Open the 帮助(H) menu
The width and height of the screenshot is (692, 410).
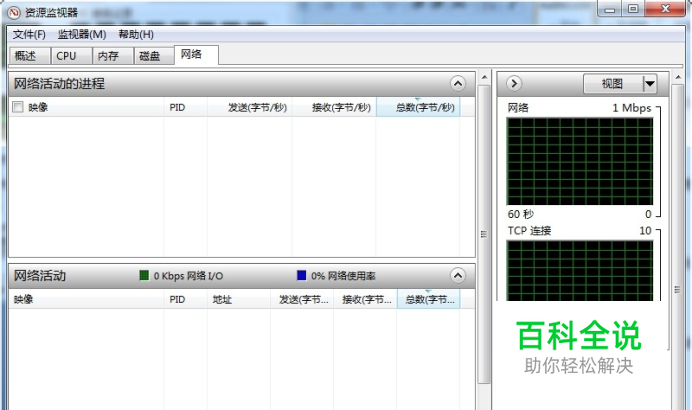[x=135, y=34]
